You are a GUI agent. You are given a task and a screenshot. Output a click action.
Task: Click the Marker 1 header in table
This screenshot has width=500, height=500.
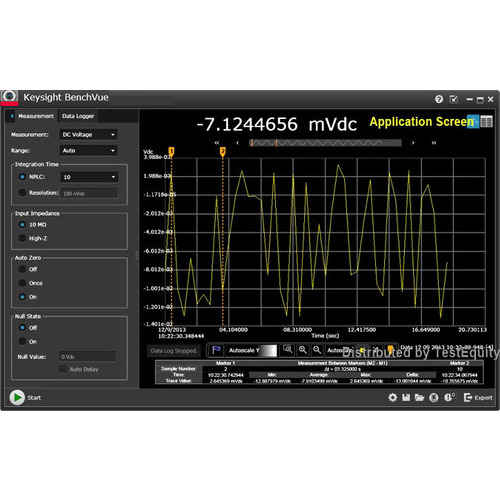(226, 363)
